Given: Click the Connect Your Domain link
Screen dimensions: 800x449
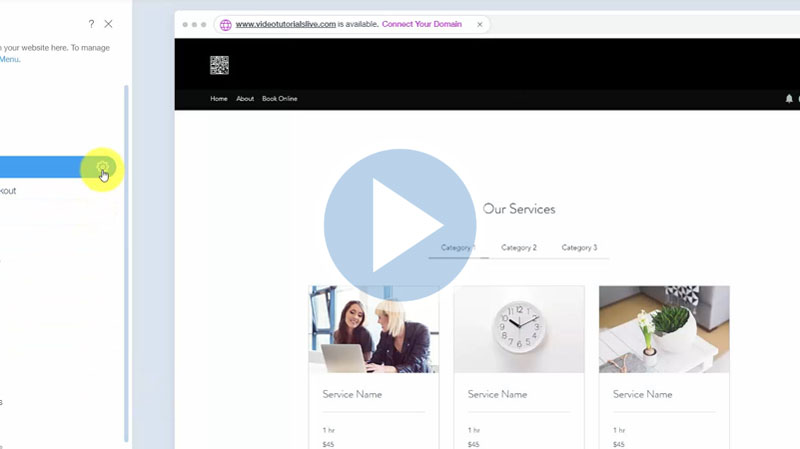Looking at the screenshot, I should (424, 24).
